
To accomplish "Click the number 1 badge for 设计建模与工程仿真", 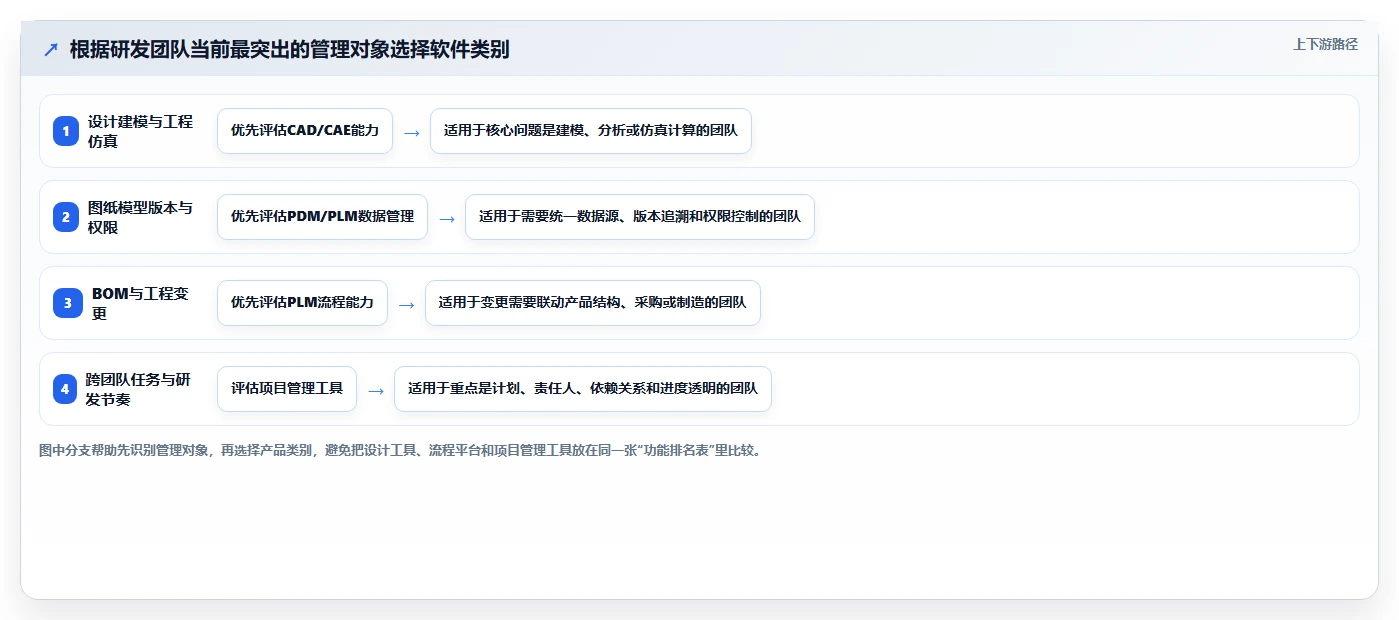I will 66,131.
